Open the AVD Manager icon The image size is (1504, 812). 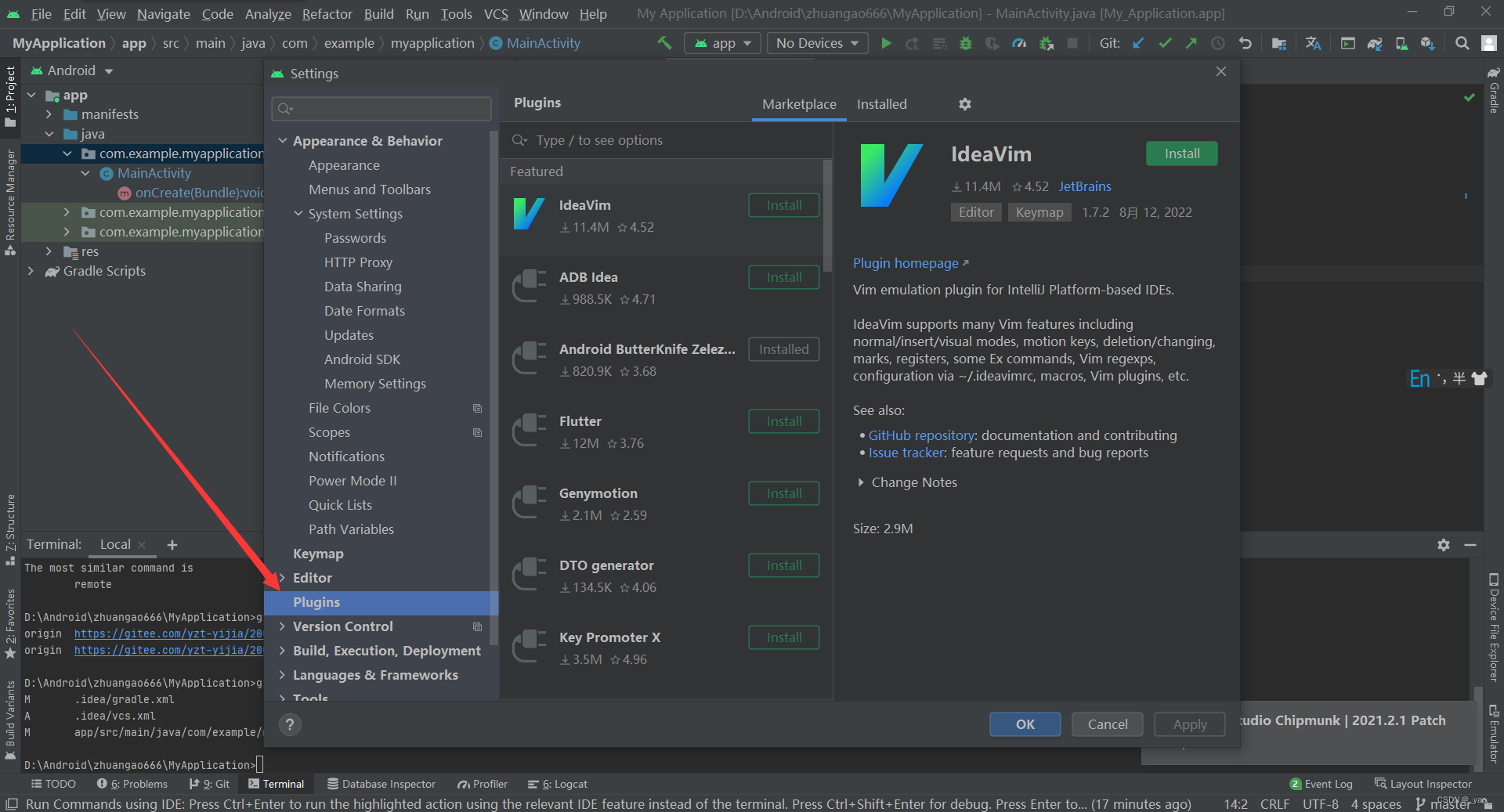tap(1401, 43)
